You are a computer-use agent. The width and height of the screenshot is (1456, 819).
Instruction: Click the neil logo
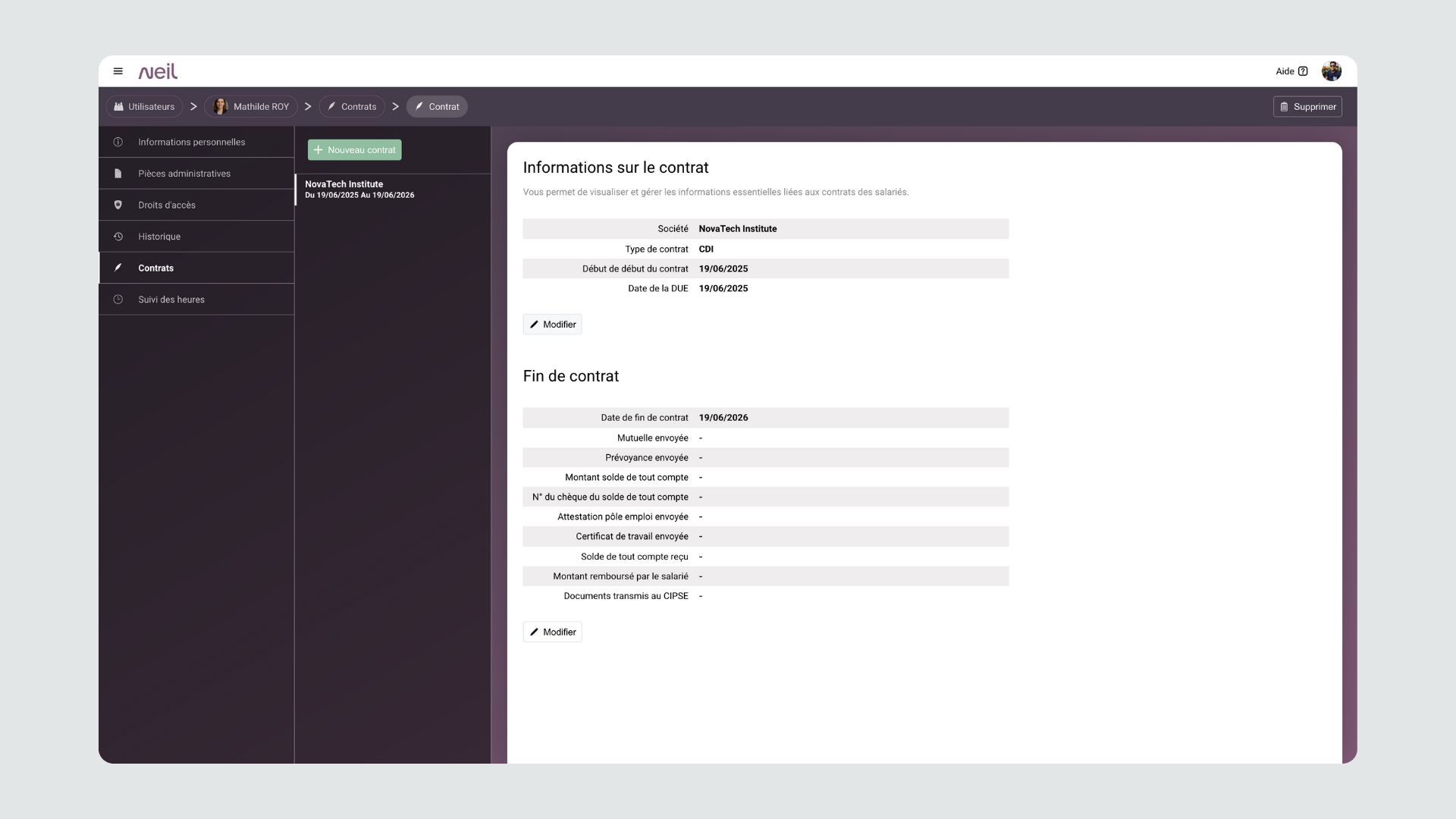click(158, 71)
